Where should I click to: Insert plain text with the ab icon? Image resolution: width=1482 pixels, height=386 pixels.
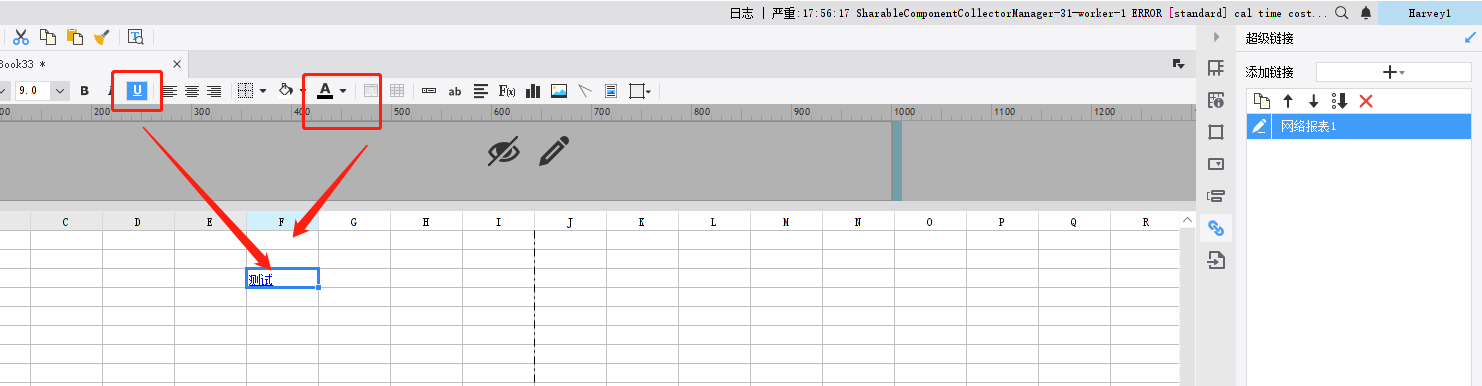pos(455,91)
